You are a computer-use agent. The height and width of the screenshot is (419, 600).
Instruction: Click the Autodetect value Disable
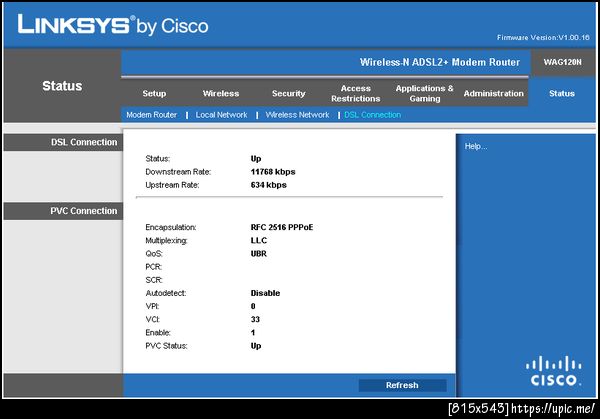[265, 293]
